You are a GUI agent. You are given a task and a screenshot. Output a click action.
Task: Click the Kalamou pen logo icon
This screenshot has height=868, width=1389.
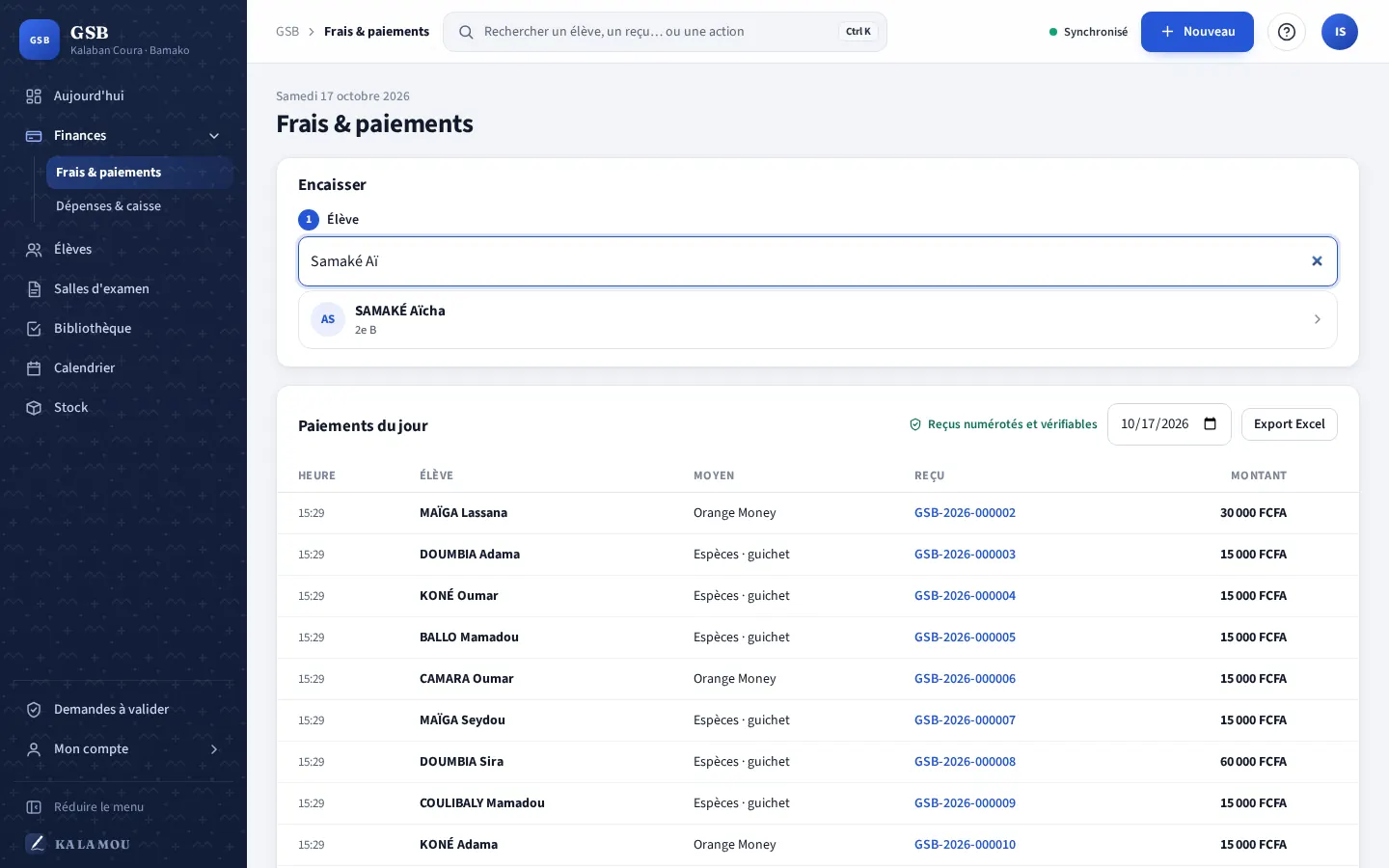pyautogui.click(x=36, y=843)
